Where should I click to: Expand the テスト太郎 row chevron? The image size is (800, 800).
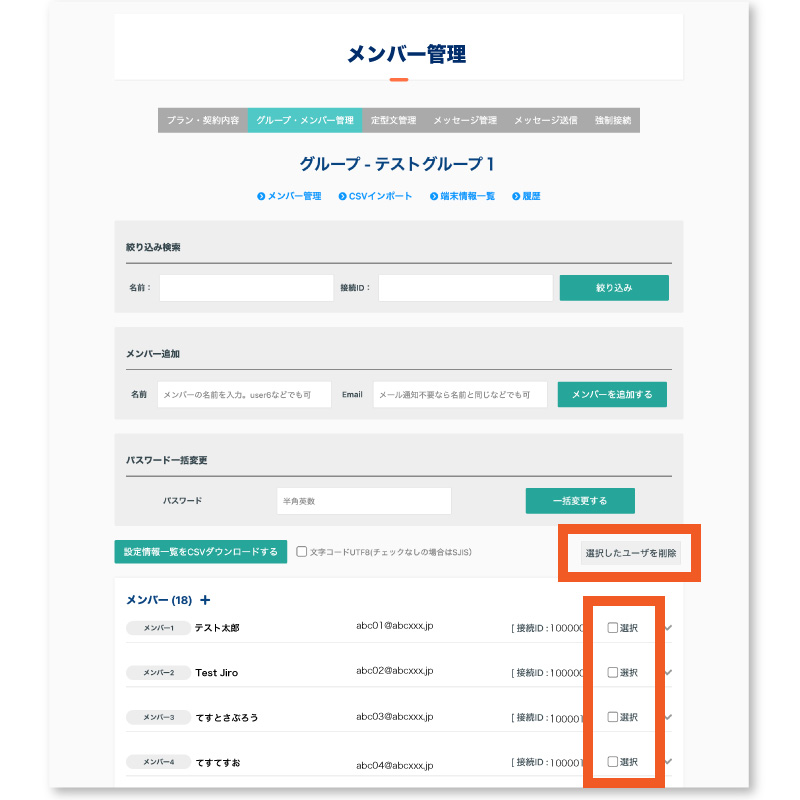[668, 628]
